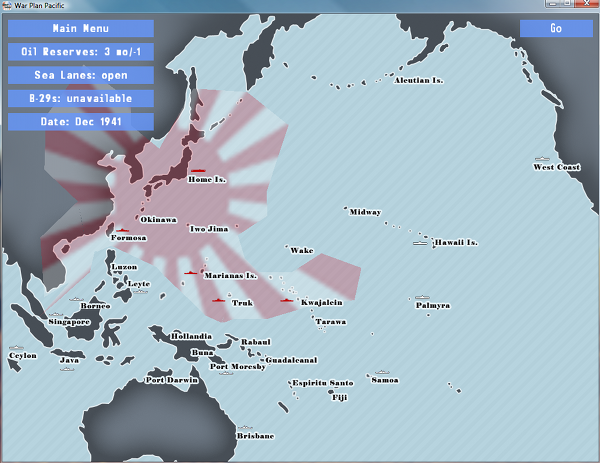Click the Hawaii Is. label
Viewport: 600px width, 463px height.
456,242
